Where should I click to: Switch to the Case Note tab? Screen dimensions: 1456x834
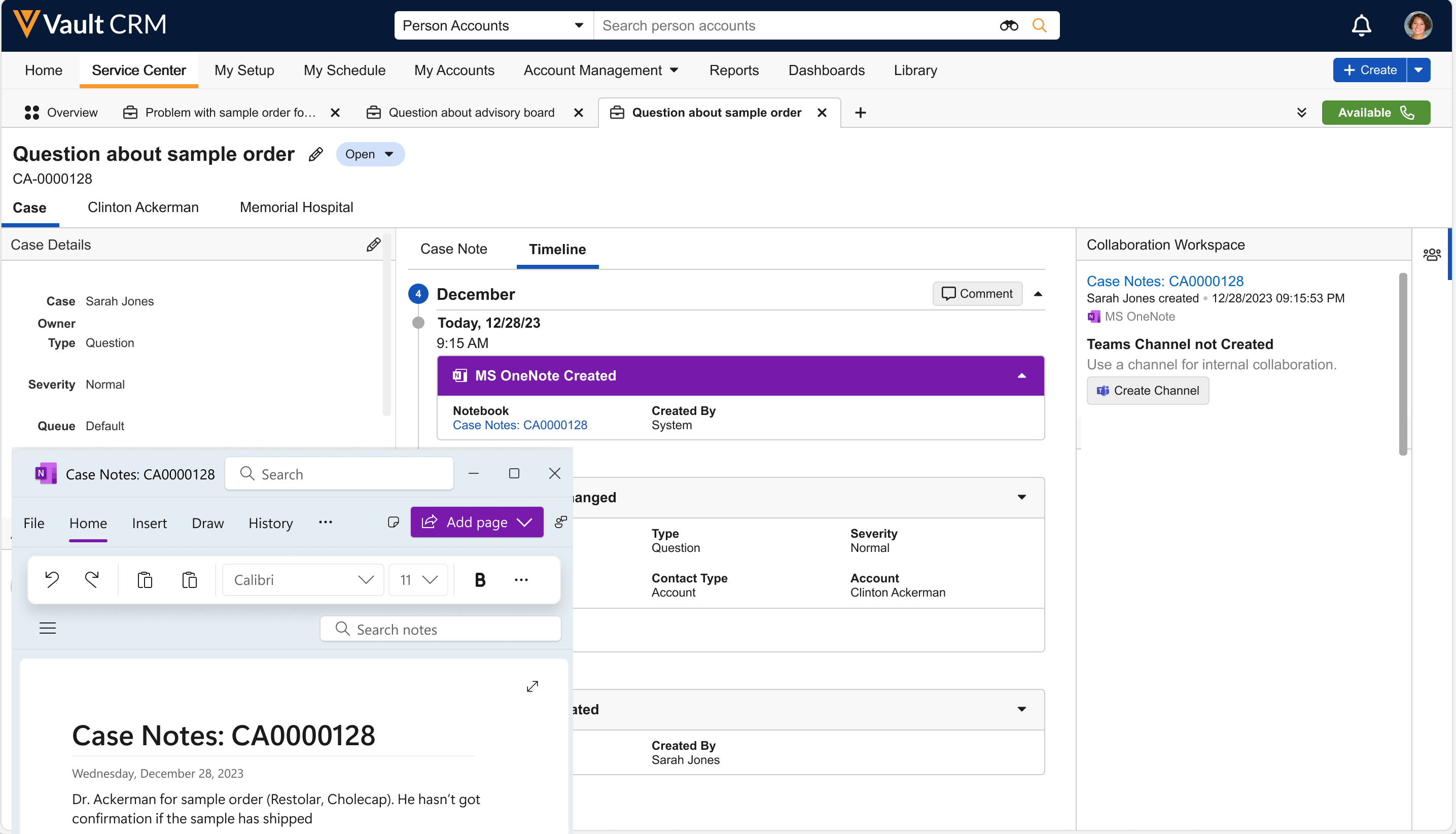tap(453, 249)
